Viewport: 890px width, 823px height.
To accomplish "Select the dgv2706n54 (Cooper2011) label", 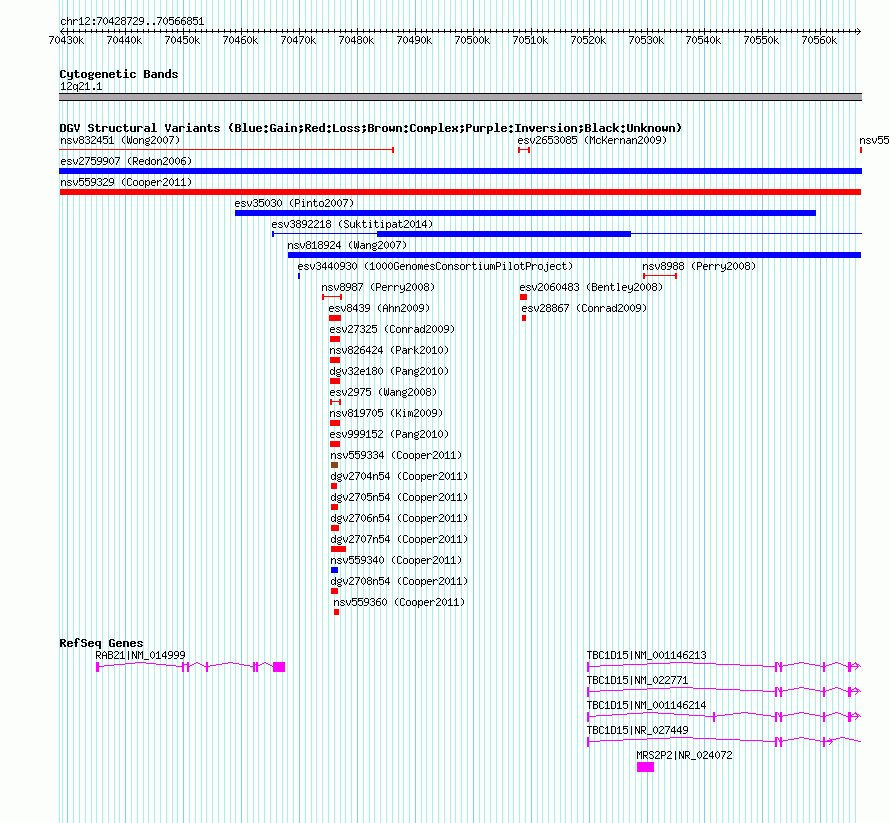I will [x=399, y=518].
